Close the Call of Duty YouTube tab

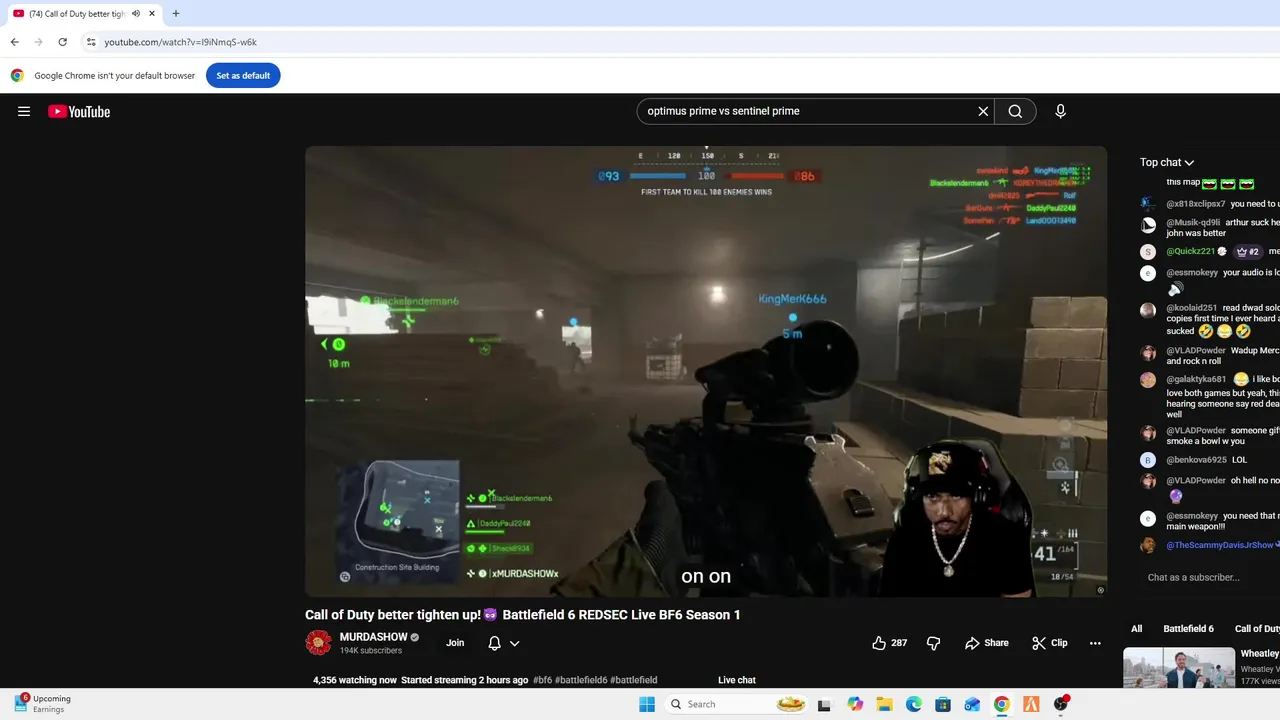coord(152,14)
